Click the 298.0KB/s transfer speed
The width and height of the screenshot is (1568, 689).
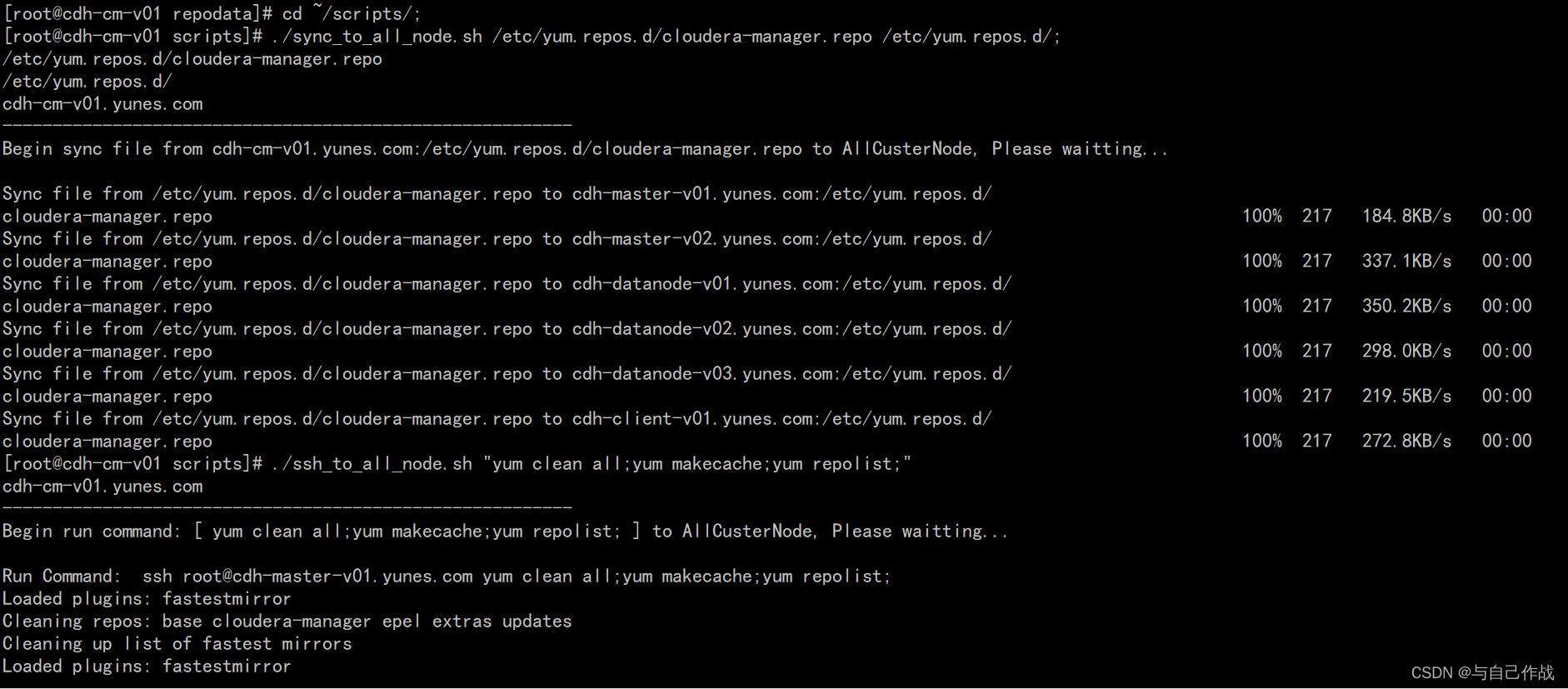[x=1406, y=351]
